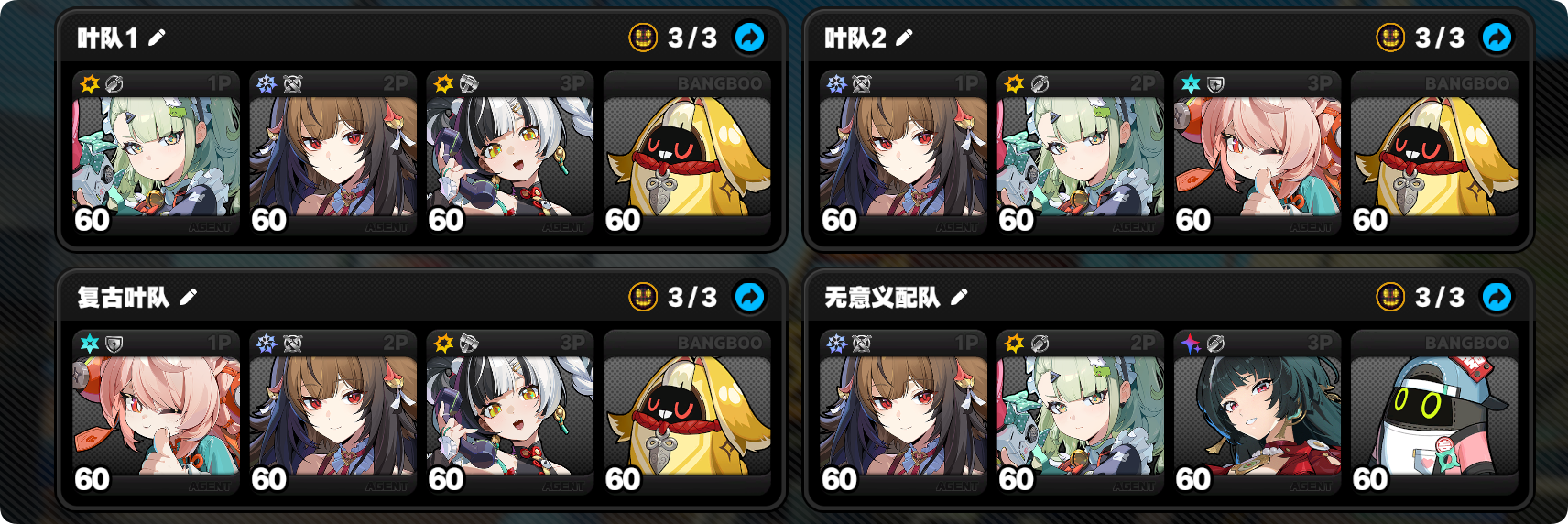Click the pencil icon next to 无意义配队
The image size is (1568, 524).
[959, 297]
